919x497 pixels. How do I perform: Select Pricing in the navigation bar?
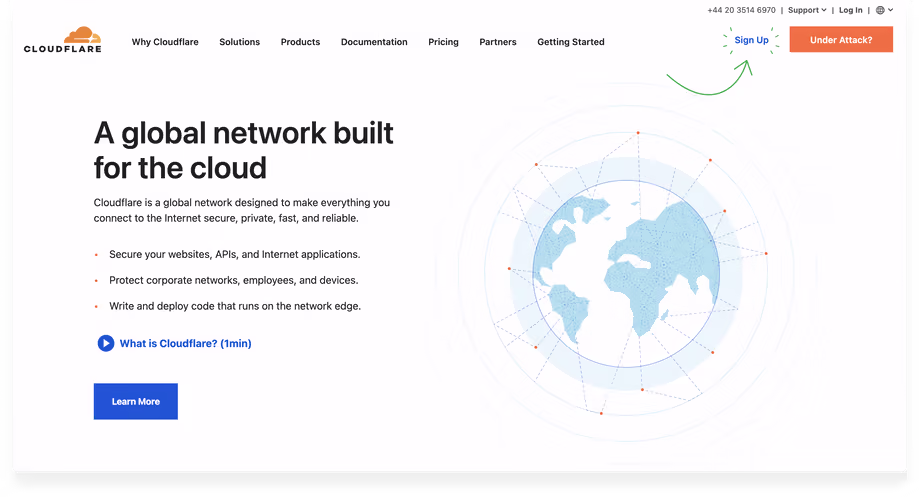(x=443, y=42)
